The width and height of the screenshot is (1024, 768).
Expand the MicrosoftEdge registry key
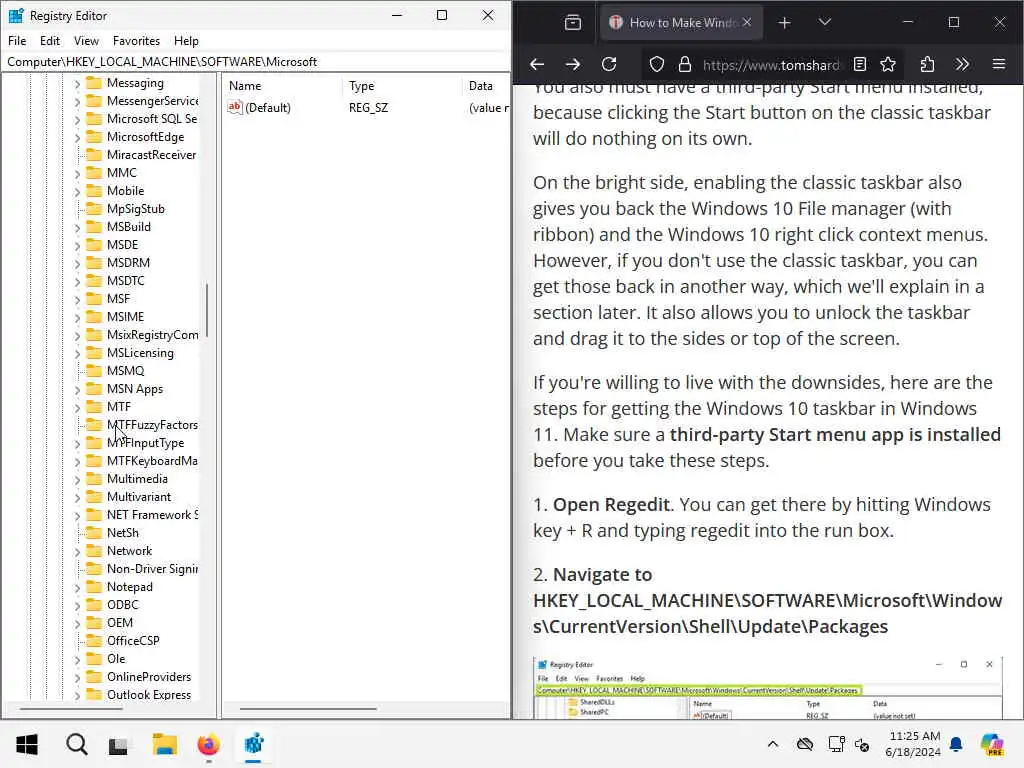pos(77,138)
